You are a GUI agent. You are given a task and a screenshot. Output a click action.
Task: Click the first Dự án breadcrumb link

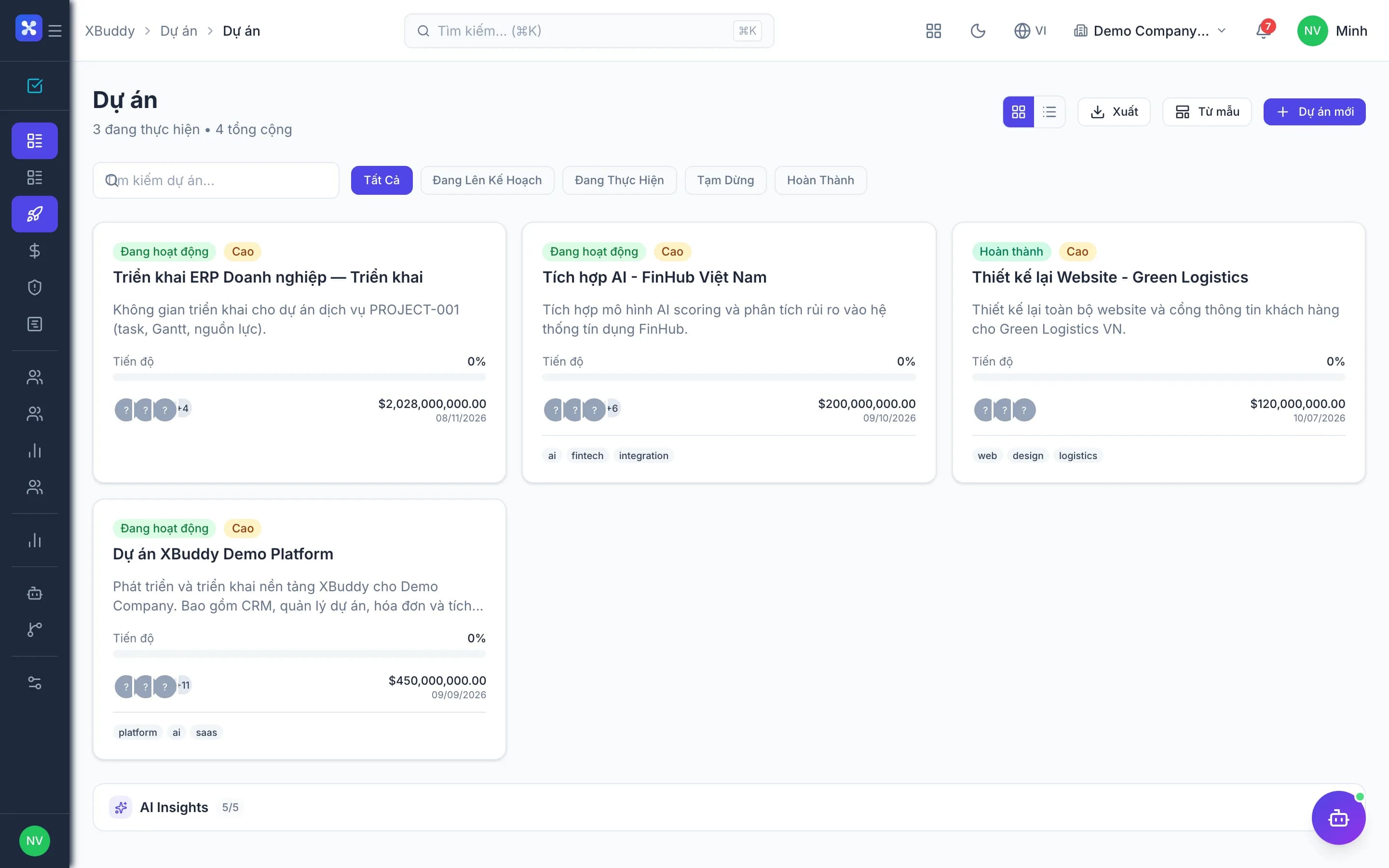178,31
